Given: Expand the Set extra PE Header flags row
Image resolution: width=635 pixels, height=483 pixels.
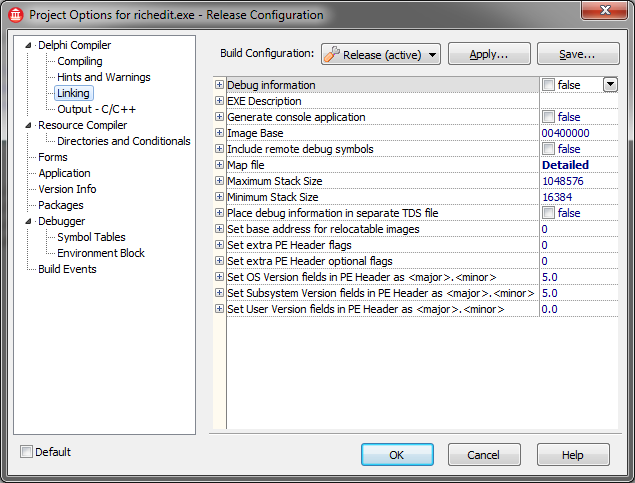Looking at the screenshot, I should tap(219, 245).
